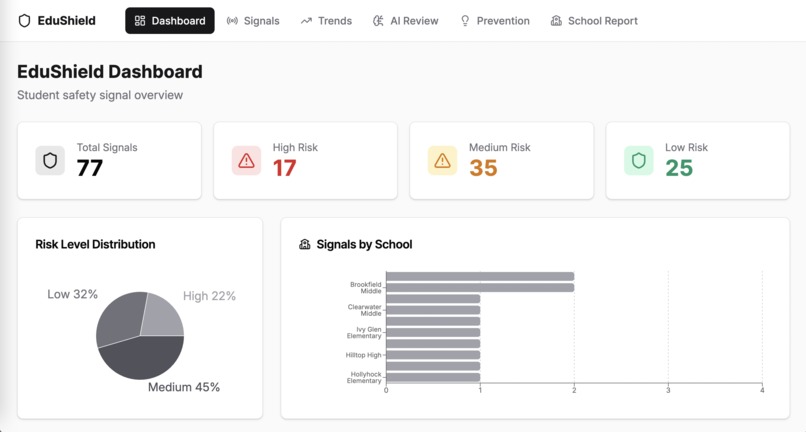806x432 pixels.
Task: Click the Ivy Glen Elementary axis label
Action: [364, 333]
